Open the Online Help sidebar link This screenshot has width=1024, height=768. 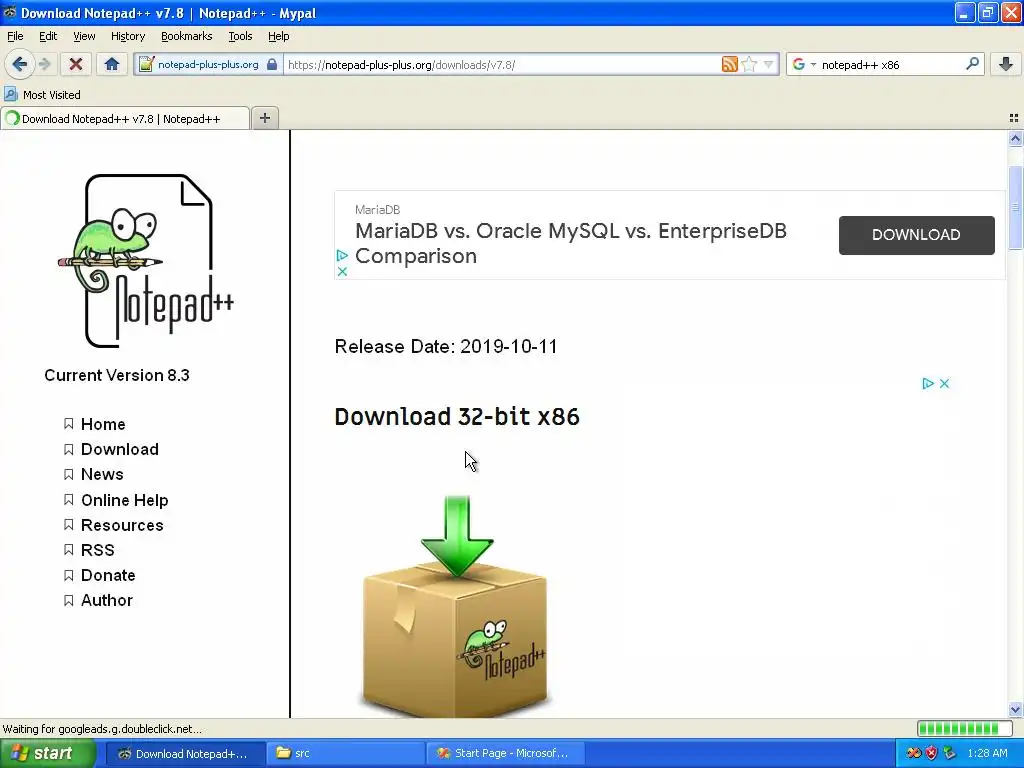(125, 500)
